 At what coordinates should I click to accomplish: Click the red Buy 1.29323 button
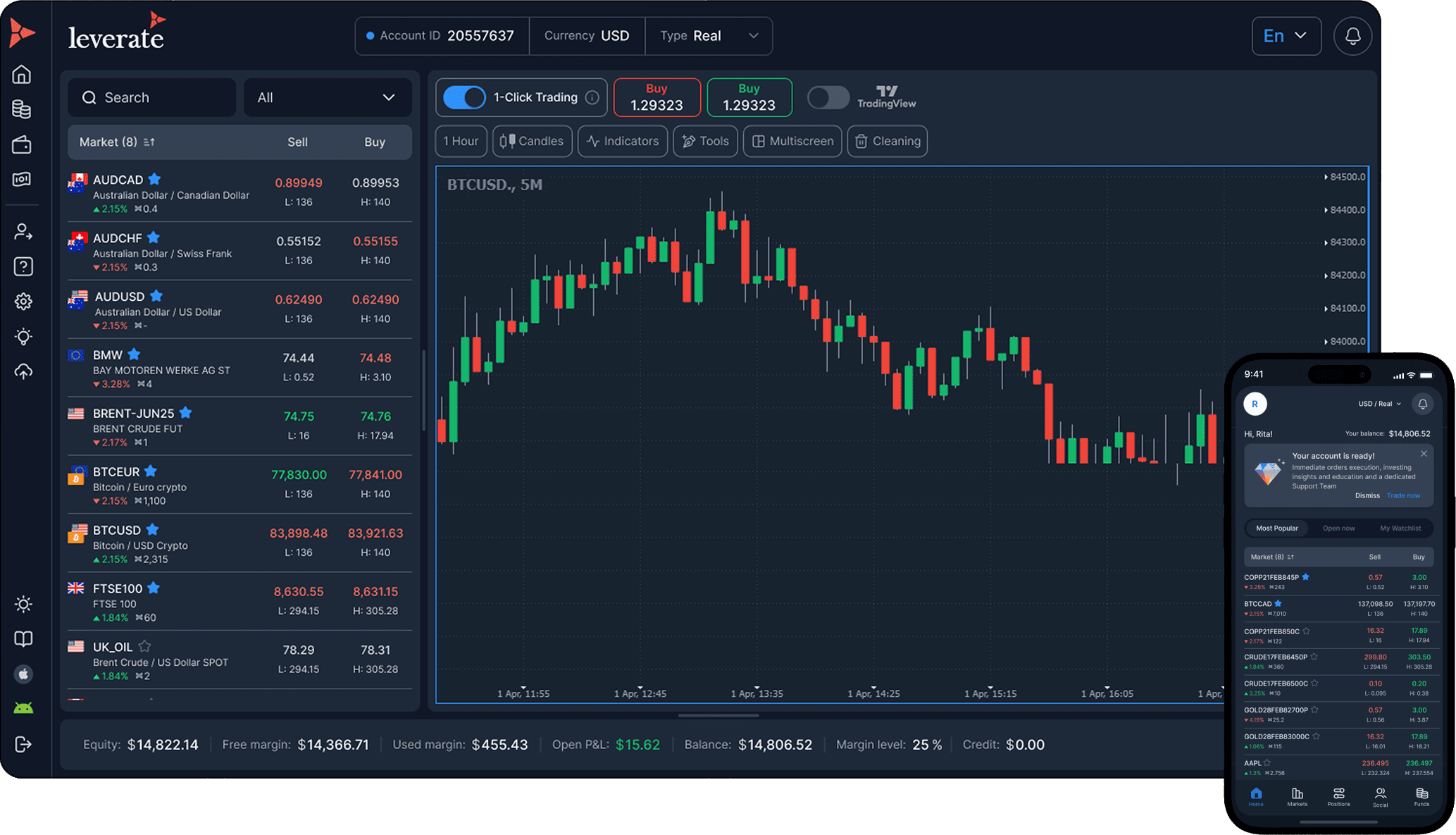tap(657, 97)
